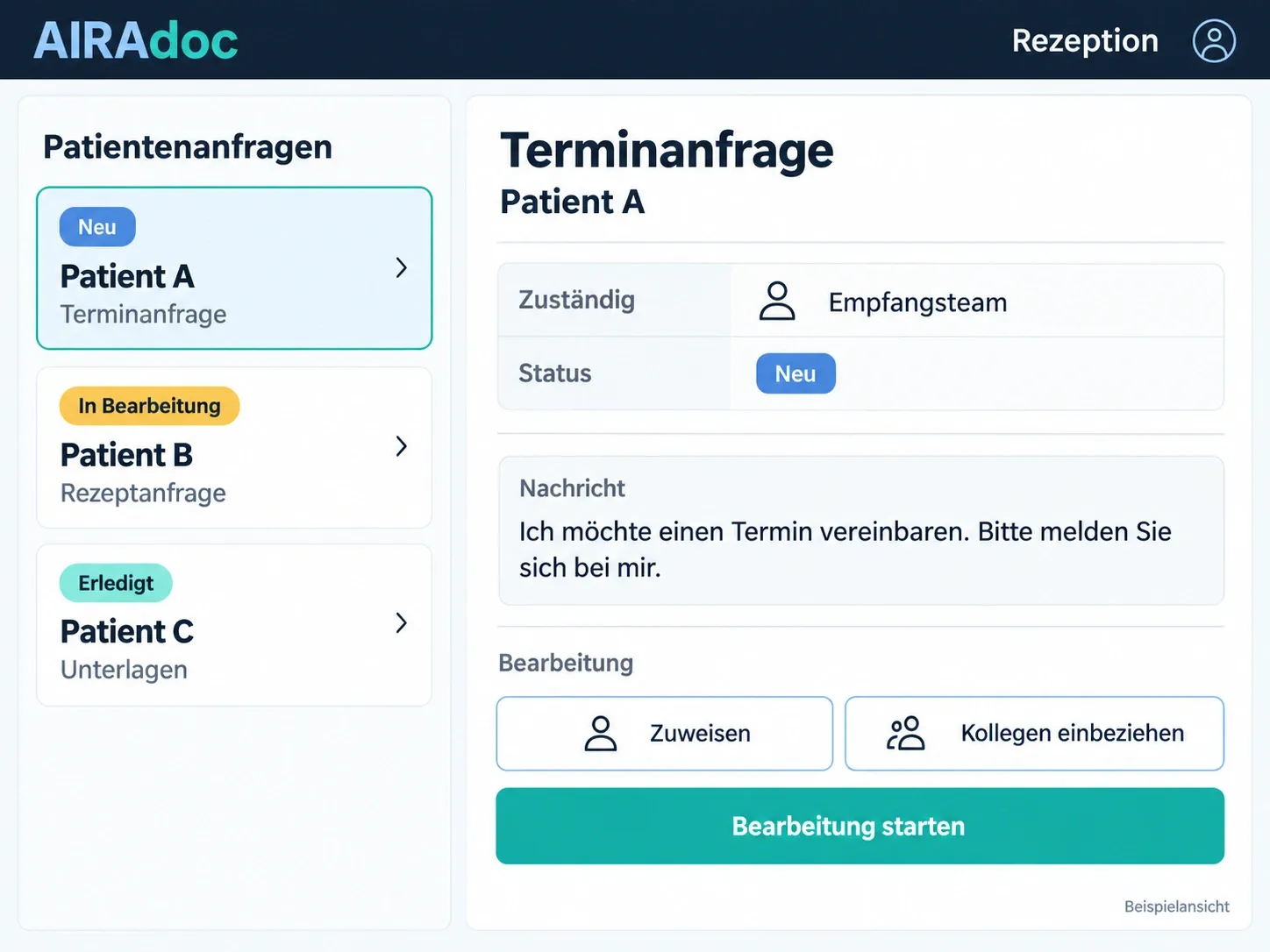Image resolution: width=1270 pixels, height=952 pixels.
Task: Click the Zuständig label
Action: pos(576,300)
